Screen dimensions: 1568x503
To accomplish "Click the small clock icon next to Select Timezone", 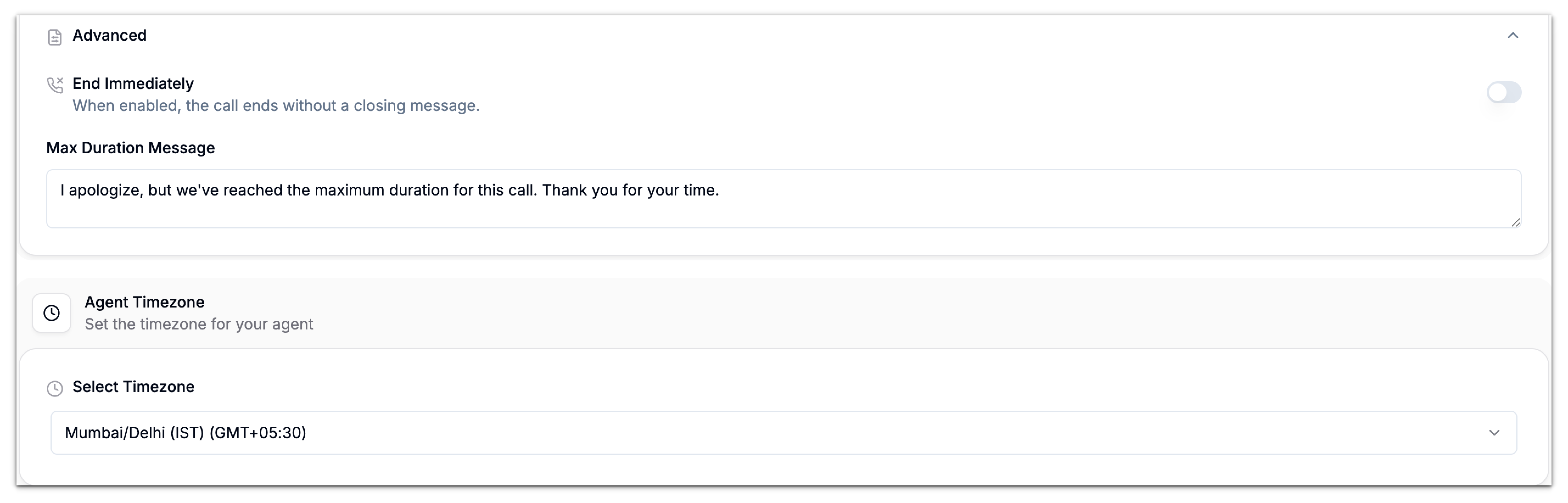I will (55, 389).
